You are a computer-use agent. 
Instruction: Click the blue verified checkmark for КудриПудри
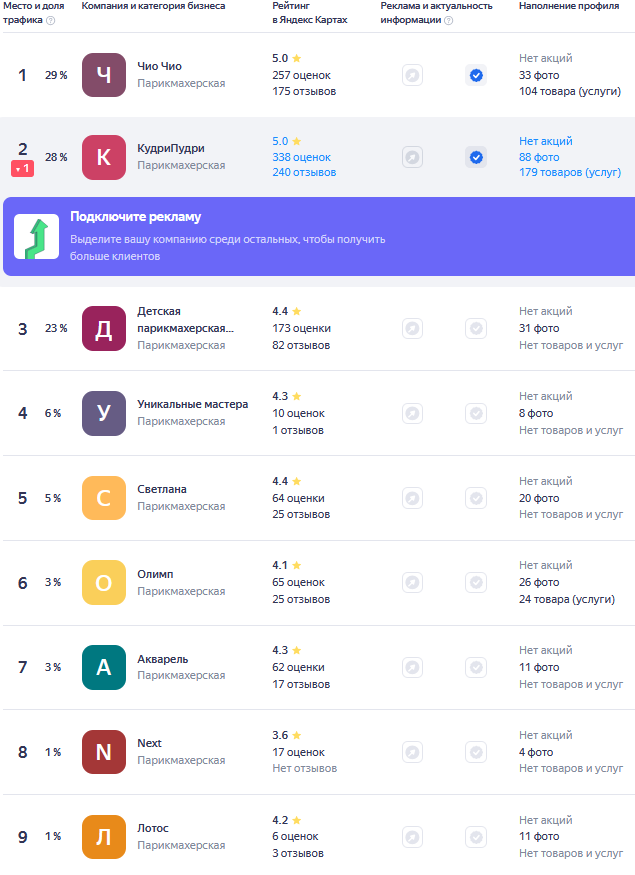(476, 157)
